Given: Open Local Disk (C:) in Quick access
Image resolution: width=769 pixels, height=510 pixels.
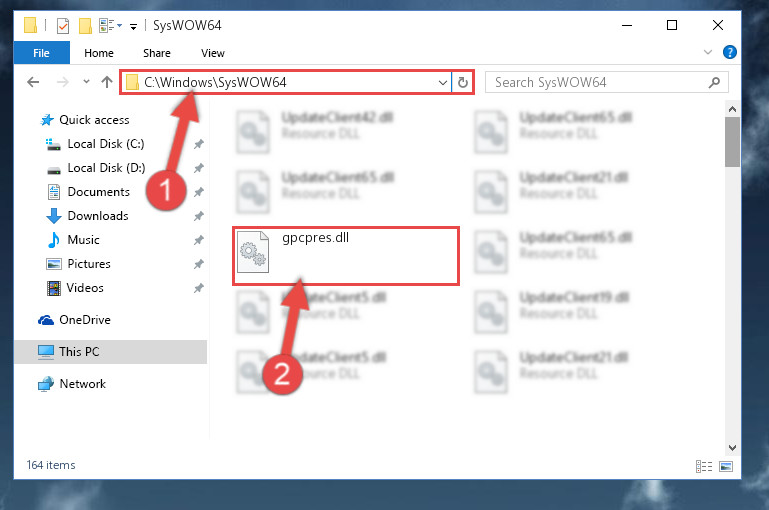Looking at the screenshot, I should tap(105, 144).
